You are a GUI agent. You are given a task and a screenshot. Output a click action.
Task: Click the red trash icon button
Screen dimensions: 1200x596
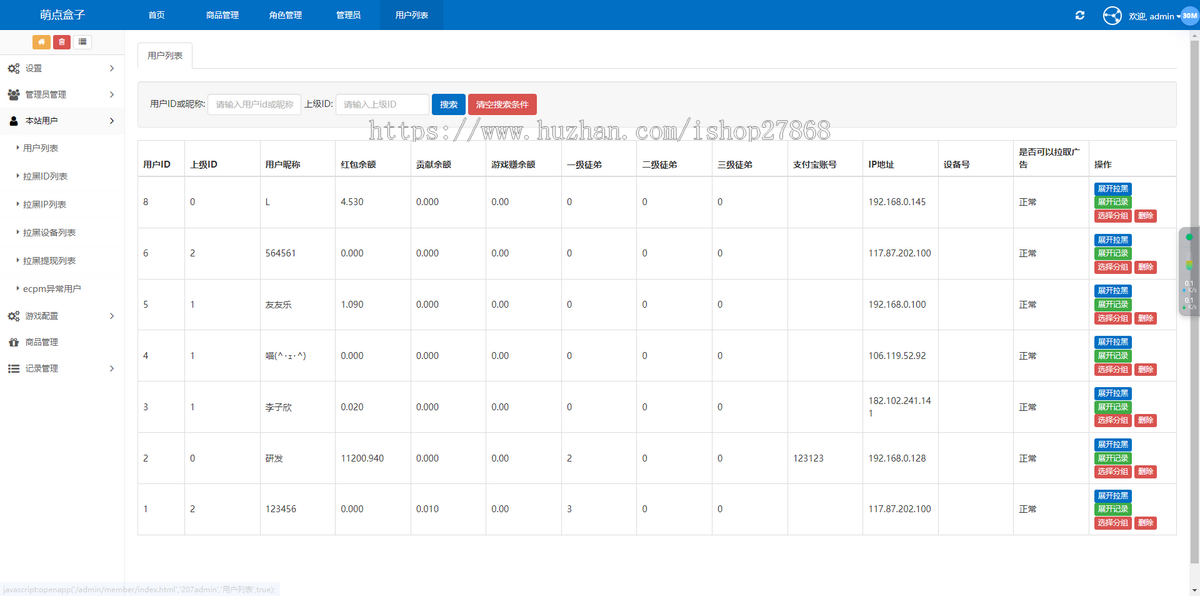pos(62,41)
